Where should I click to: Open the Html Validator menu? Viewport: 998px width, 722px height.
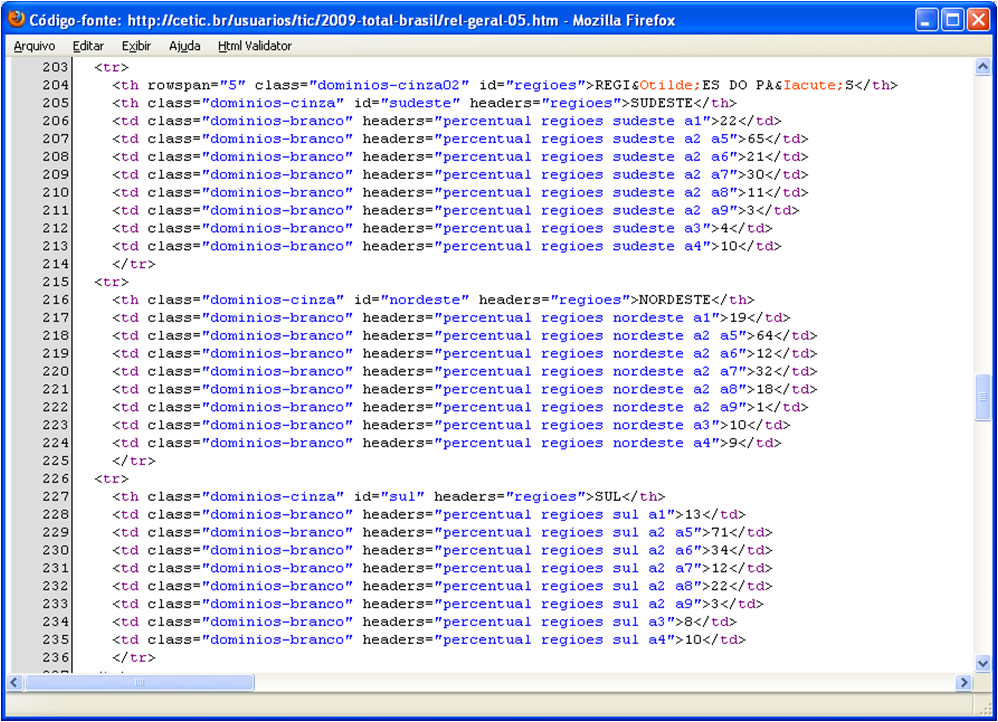[255, 46]
